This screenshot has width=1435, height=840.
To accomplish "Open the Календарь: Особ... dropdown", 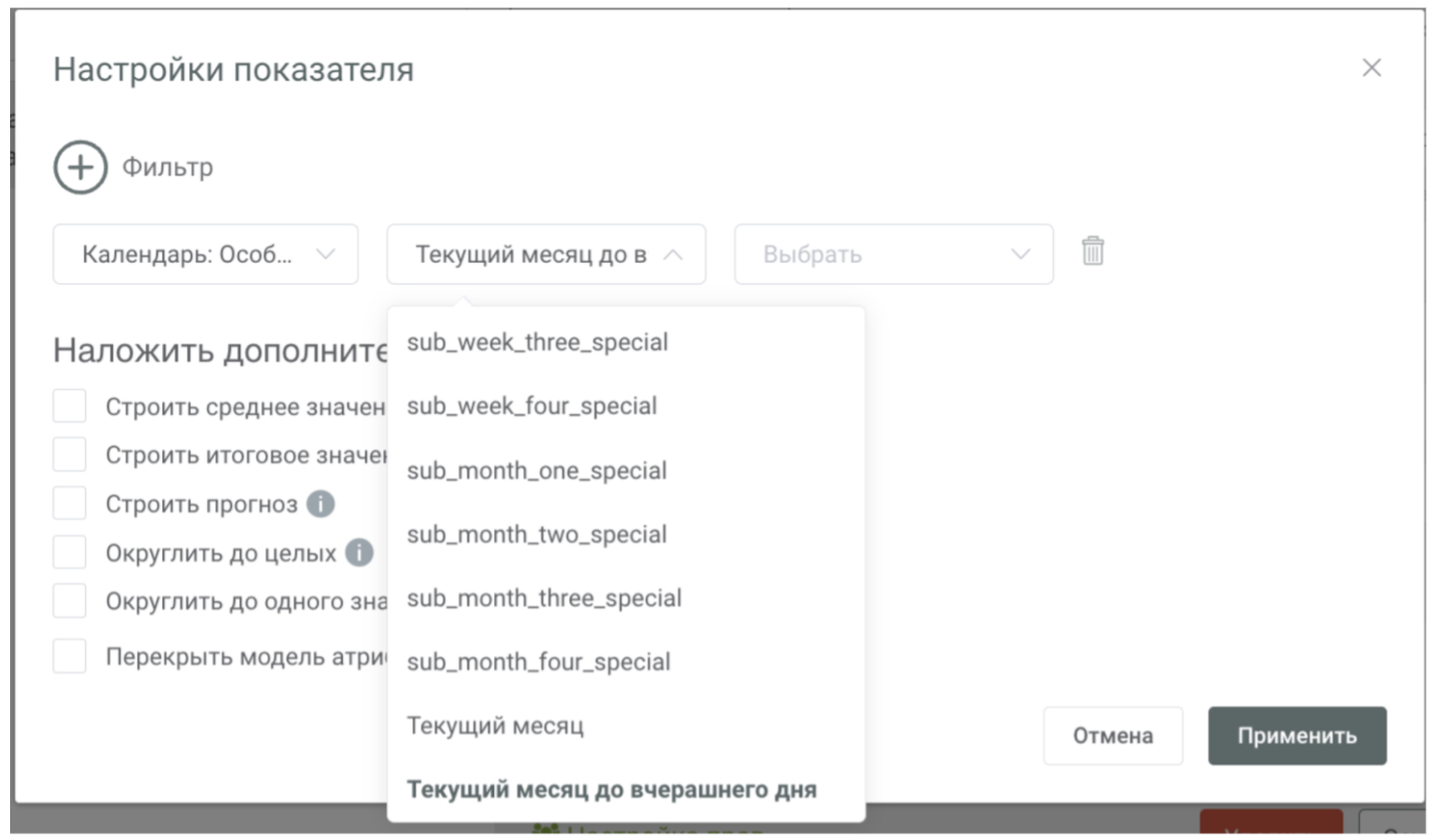I will pyautogui.click(x=205, y=255).
